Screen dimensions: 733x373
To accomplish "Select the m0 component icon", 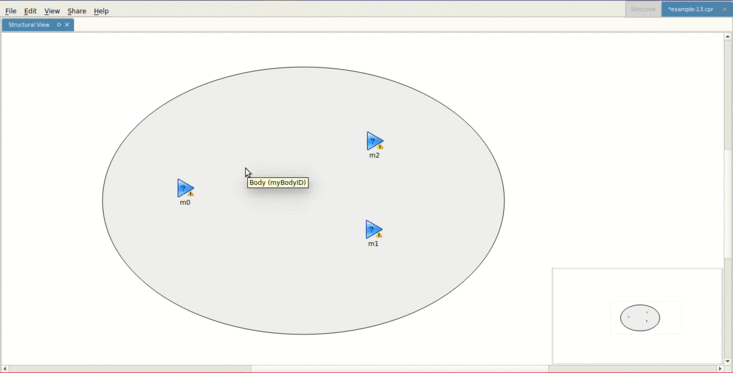I will pos(185,188).
